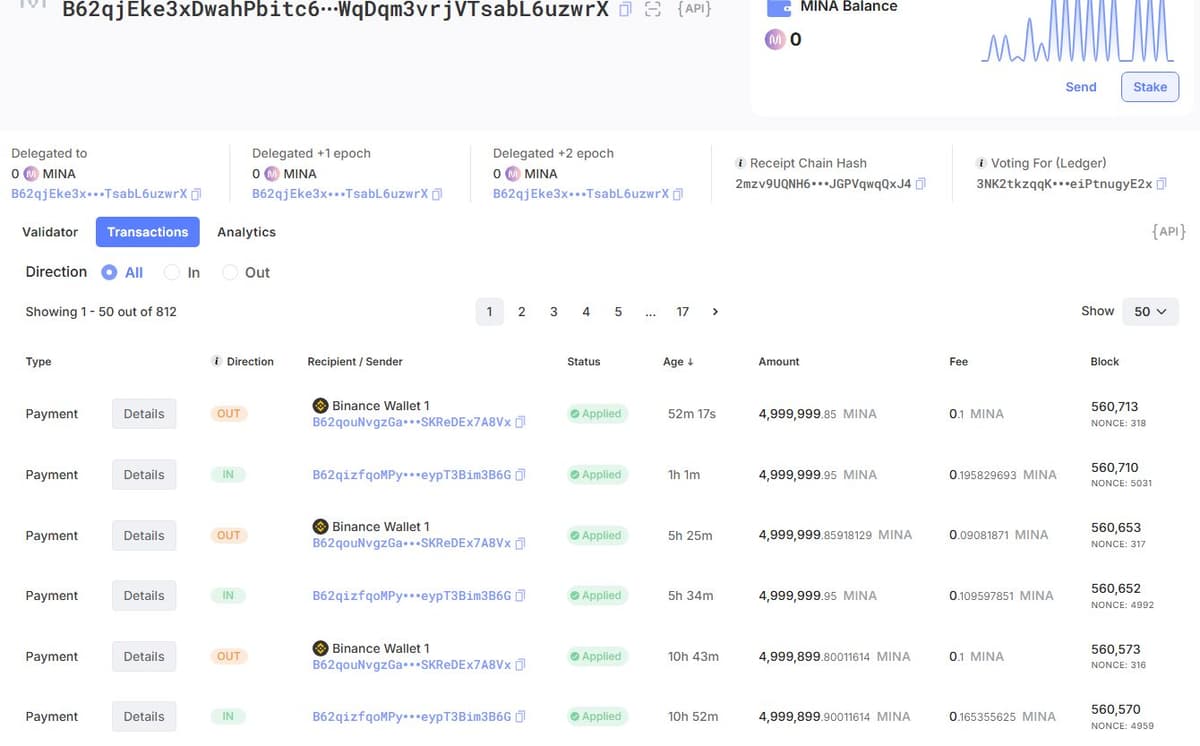
Task: Open the Delegated to address link
Action: point(99,194)
